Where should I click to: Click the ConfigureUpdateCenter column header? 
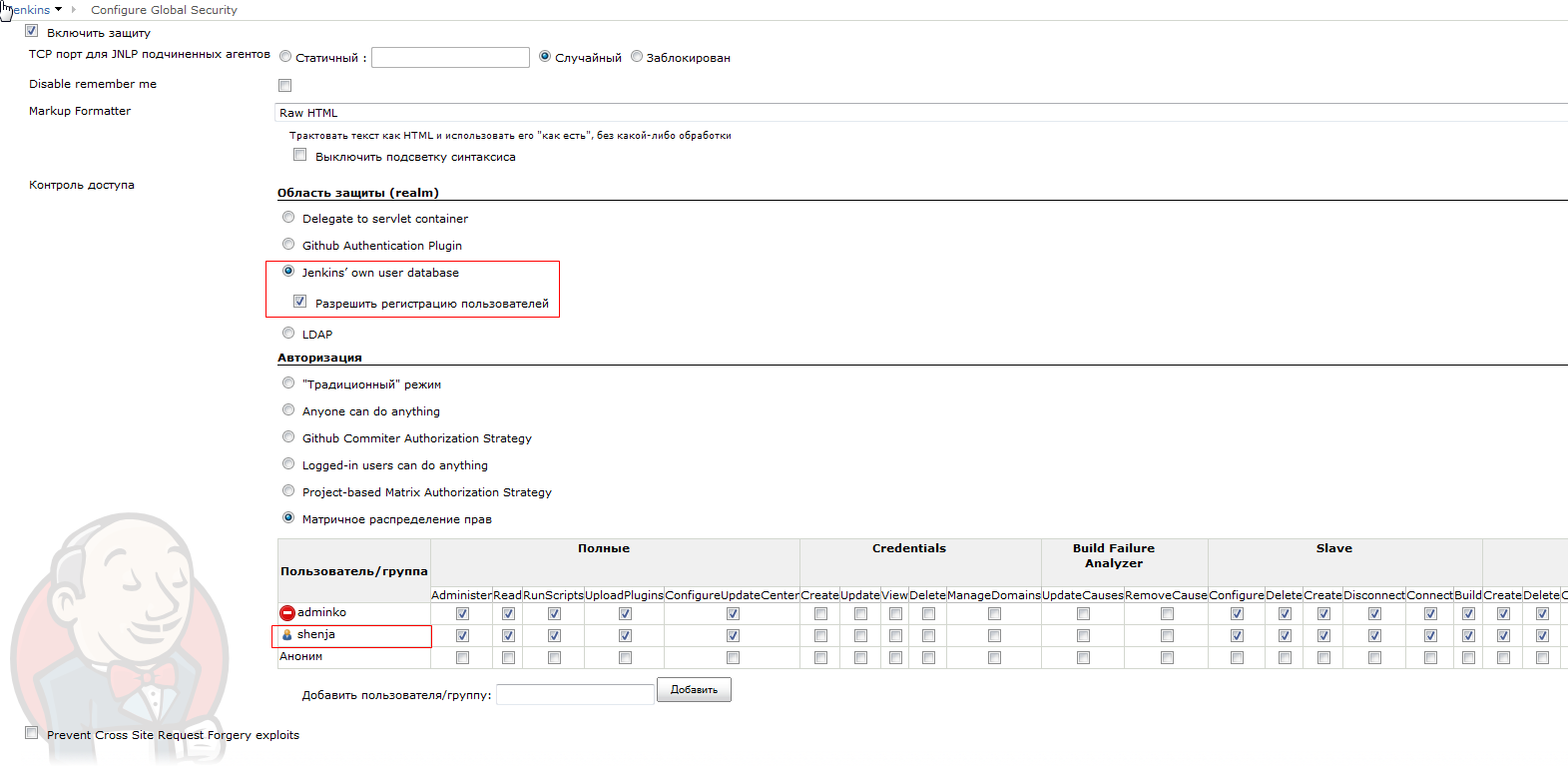tap(733, 595)
